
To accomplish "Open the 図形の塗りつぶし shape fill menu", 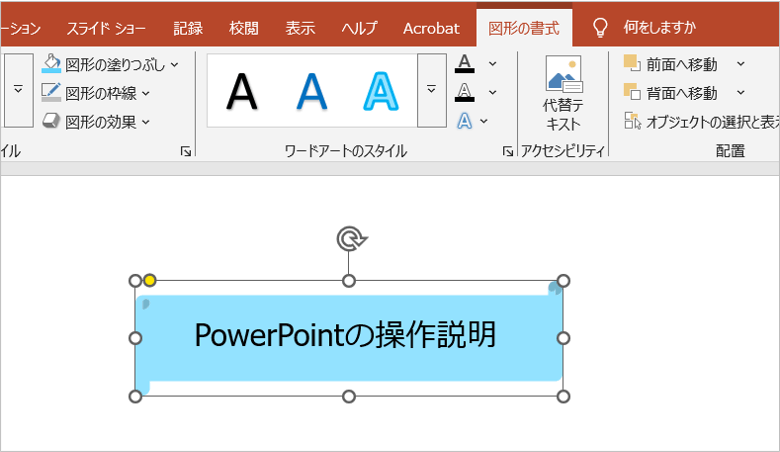I will click(110, 64).
